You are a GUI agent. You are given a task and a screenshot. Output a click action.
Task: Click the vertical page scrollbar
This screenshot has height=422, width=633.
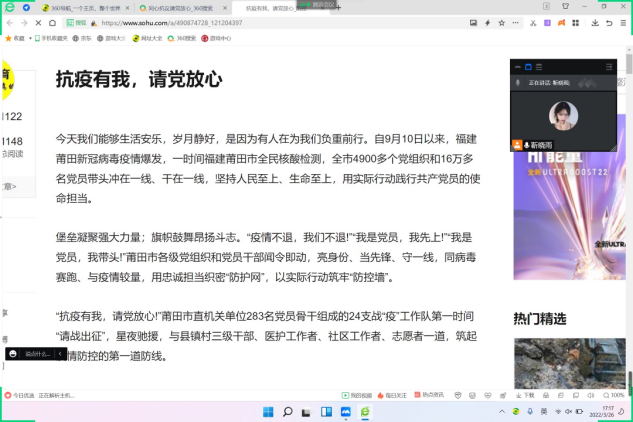(x=629, y=200)
